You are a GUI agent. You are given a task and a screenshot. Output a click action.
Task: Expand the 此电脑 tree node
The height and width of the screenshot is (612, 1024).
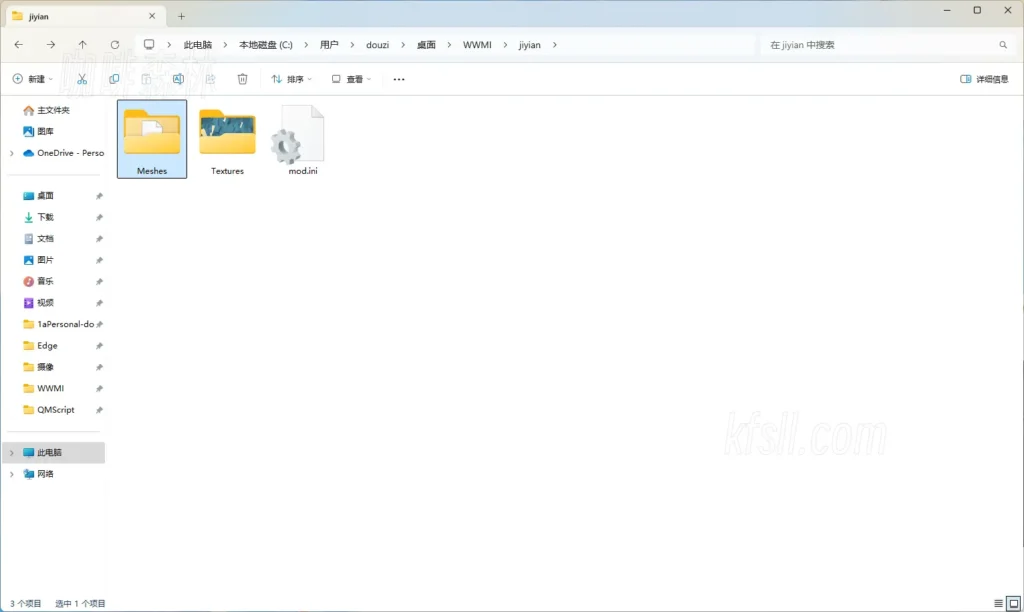(12, 453)
